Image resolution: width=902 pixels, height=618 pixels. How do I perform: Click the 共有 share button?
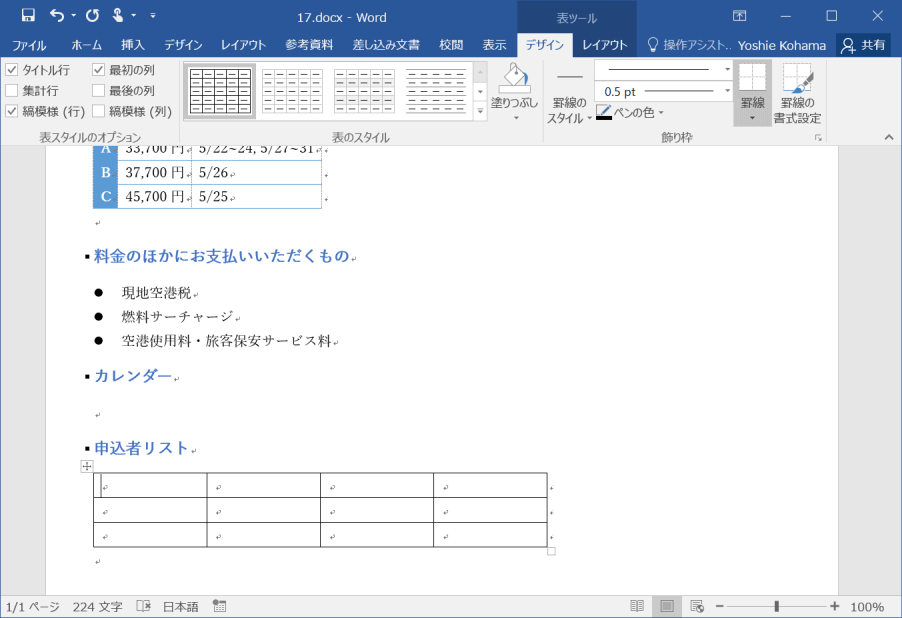(x=862, y=45)
